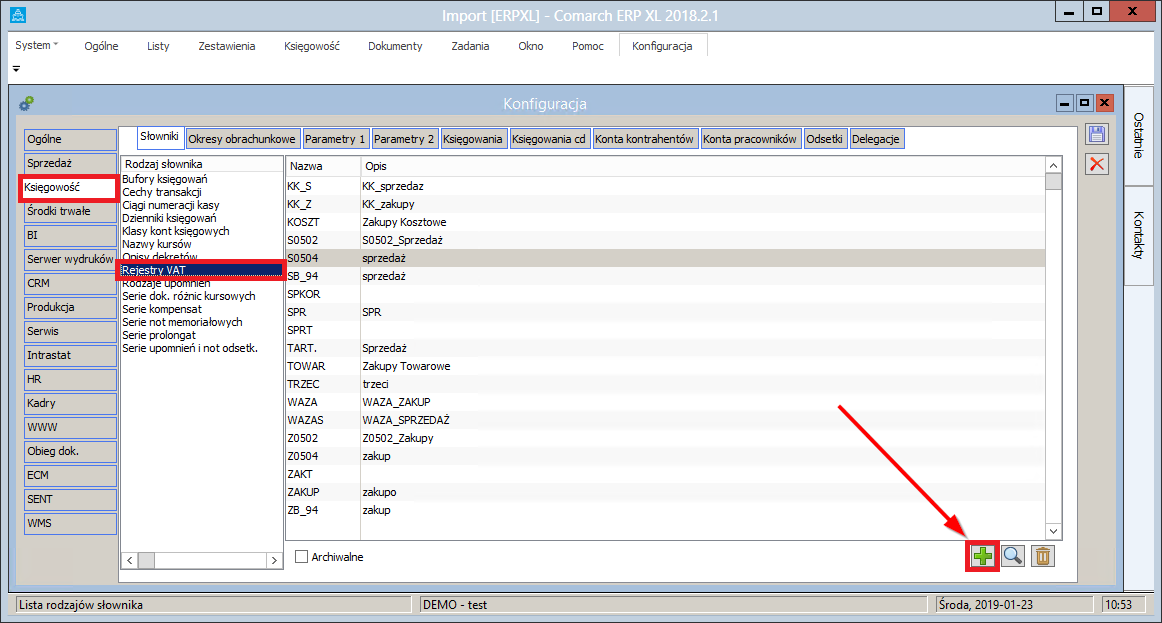1162x623 pixels.
Task: Click the trash can delete icon
Action: point(1042,557)
